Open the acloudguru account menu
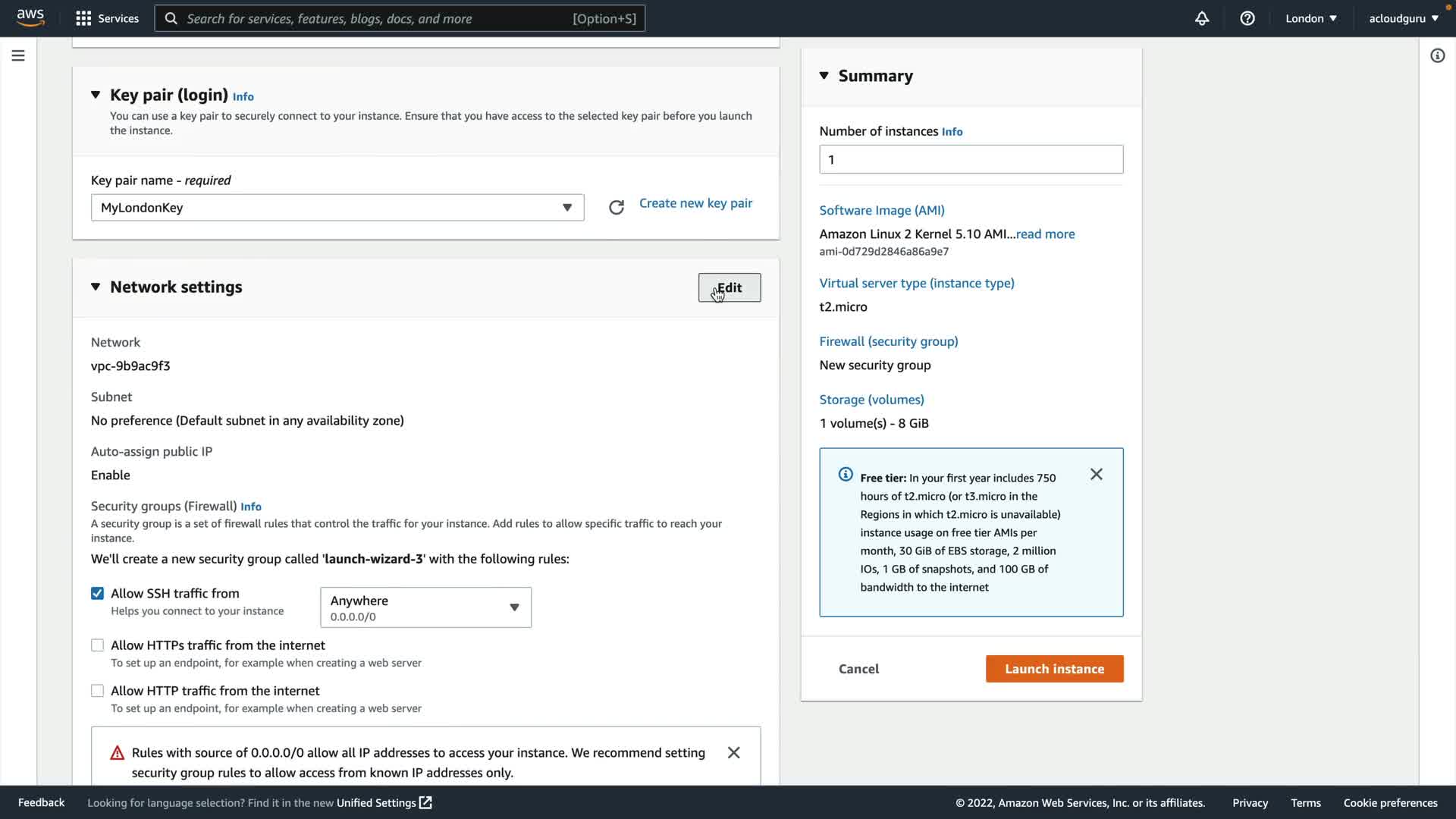Viewport: 1456px width, 819px height. 1403,18
